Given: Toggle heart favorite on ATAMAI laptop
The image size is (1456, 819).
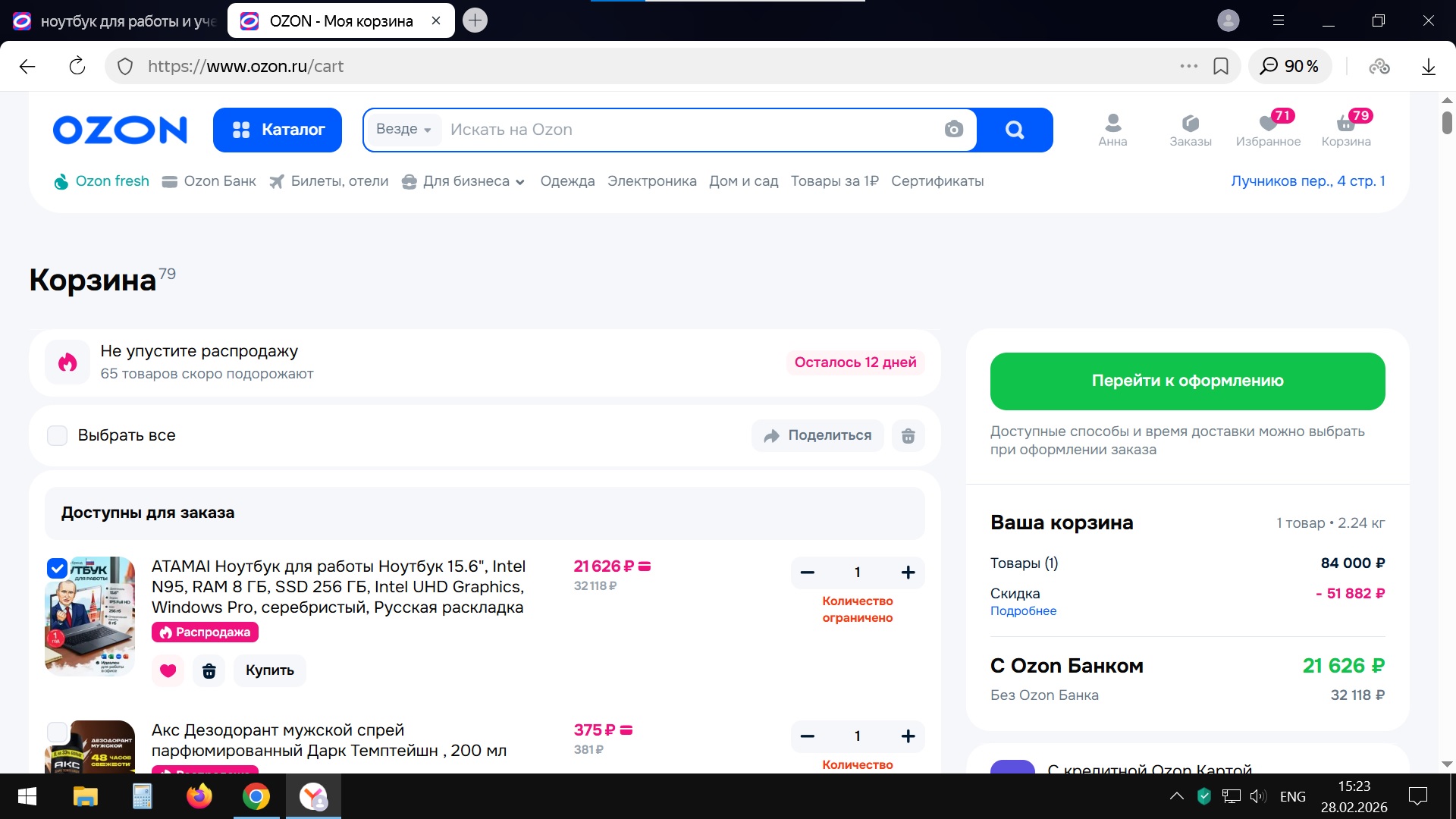Looking at the screenshot, I should (168, 670).
